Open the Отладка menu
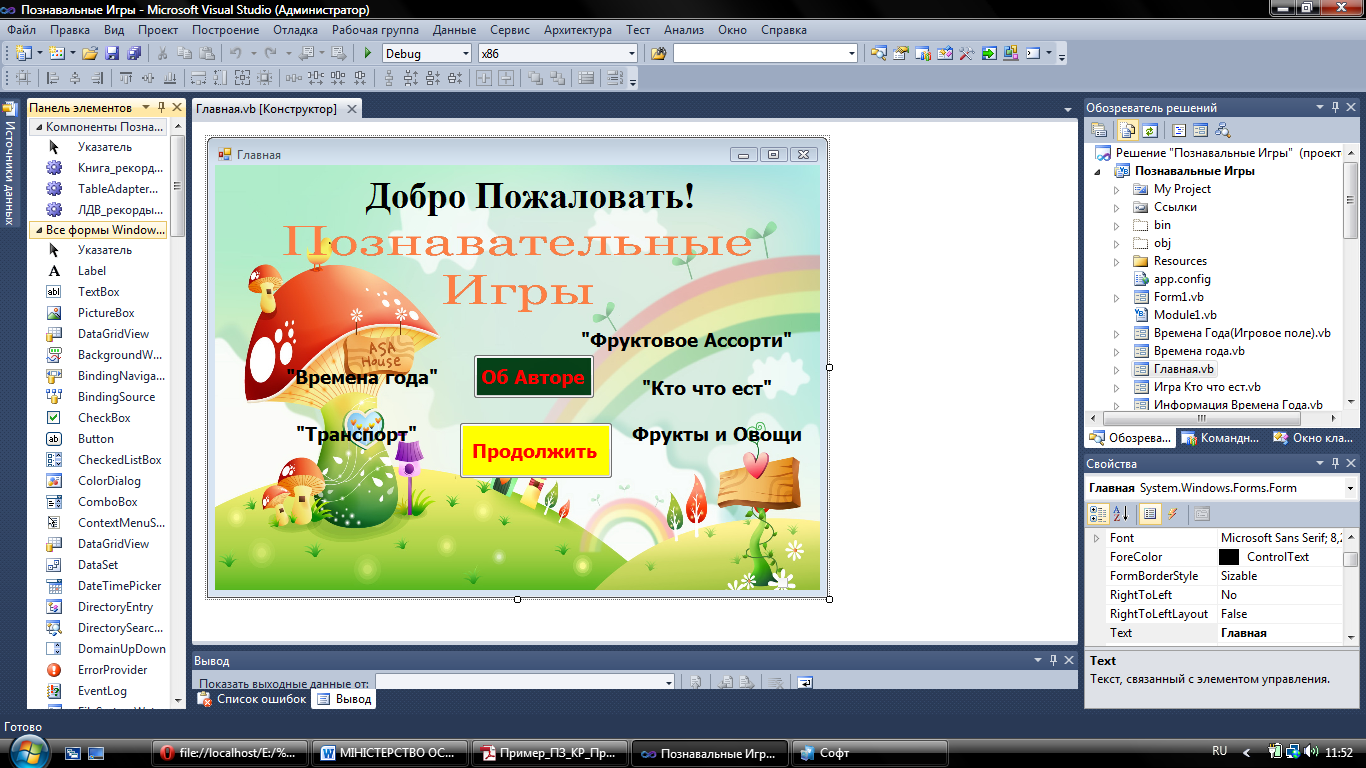The height and width of the screenshot is (768, 1366). [x=295, y=30]
